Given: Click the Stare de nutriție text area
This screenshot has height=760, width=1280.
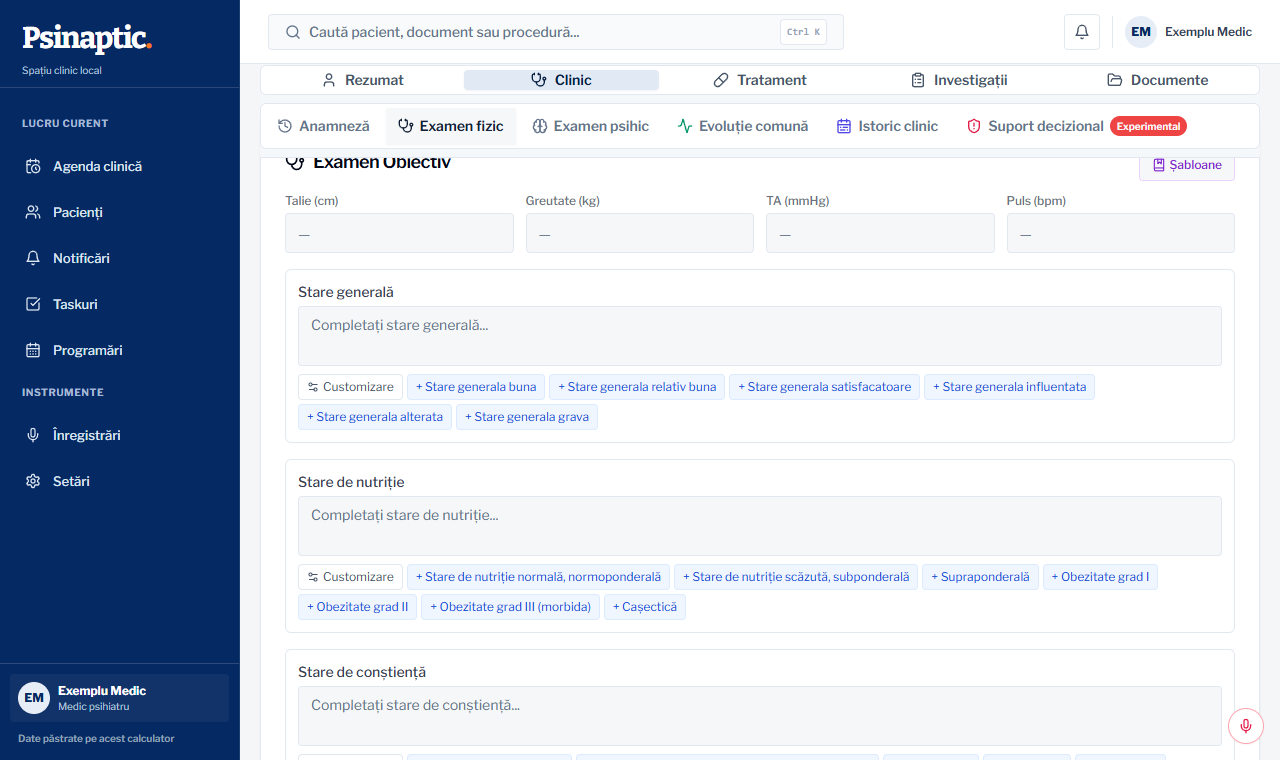Looking at the screenshot, I should (x=760, y=526).
